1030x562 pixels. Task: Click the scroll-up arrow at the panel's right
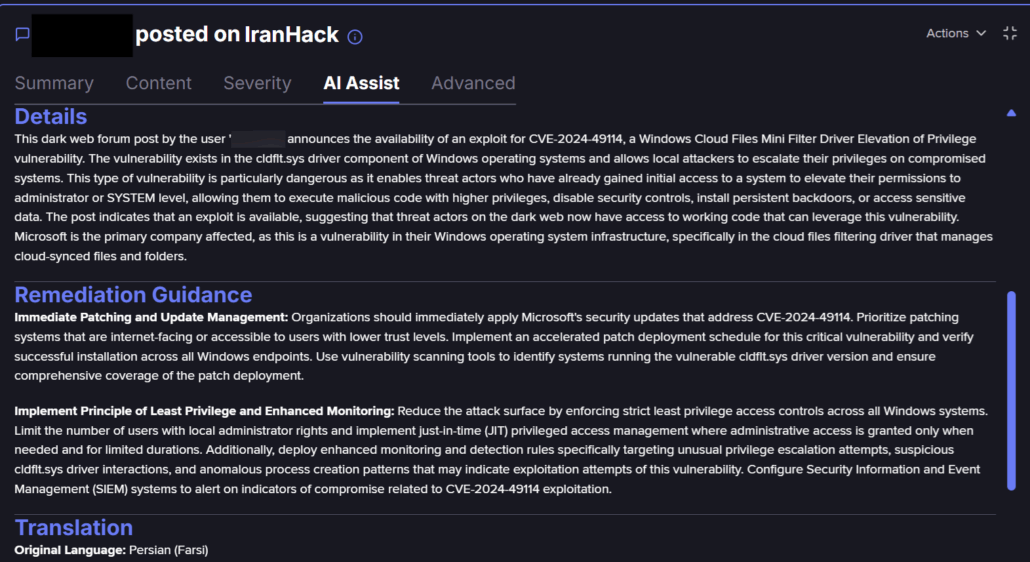pos(1011,113)
